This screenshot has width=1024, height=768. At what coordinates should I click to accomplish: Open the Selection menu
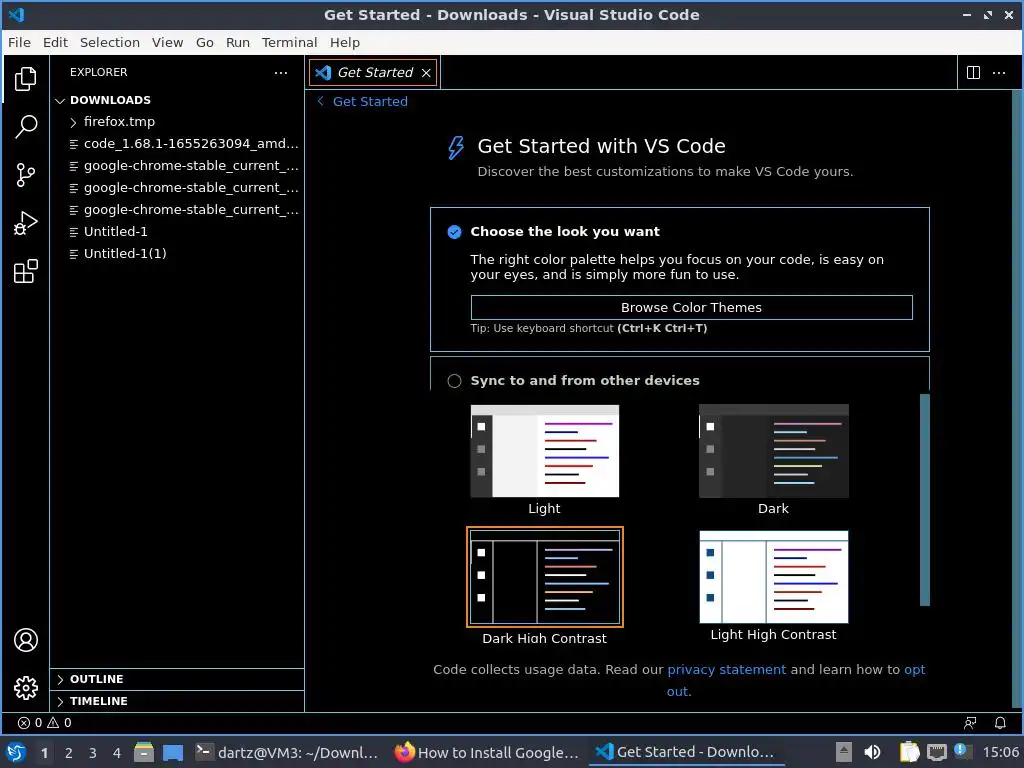click(x=110, y=42)
